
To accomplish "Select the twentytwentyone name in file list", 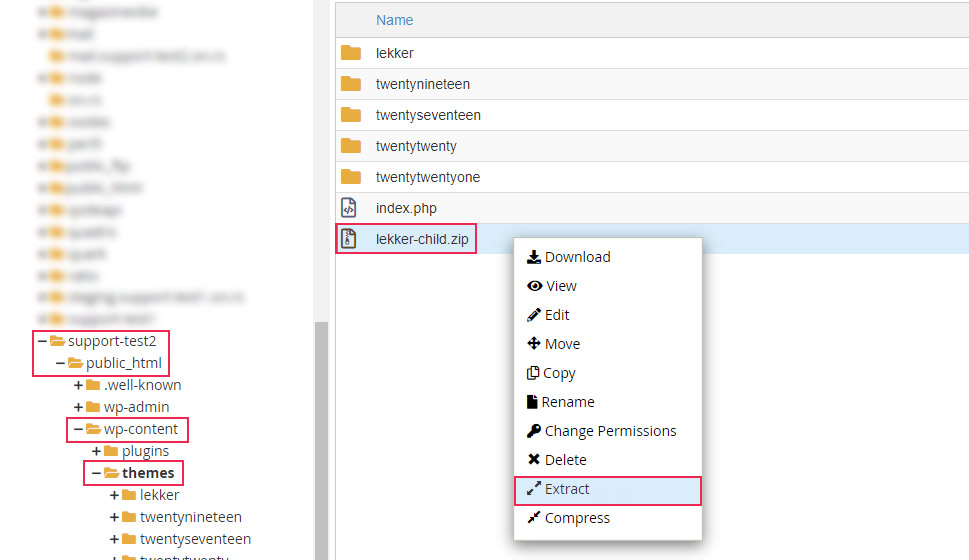I will click(x=428, y=177).
